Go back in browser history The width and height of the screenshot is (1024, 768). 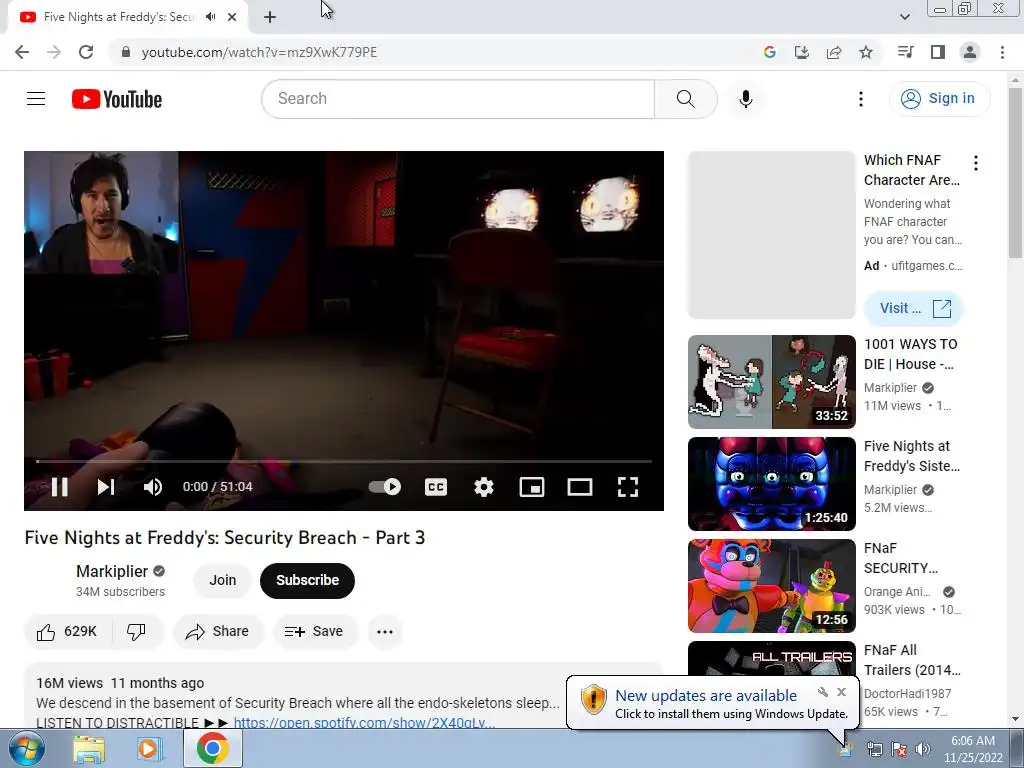[x=22, y=52]
